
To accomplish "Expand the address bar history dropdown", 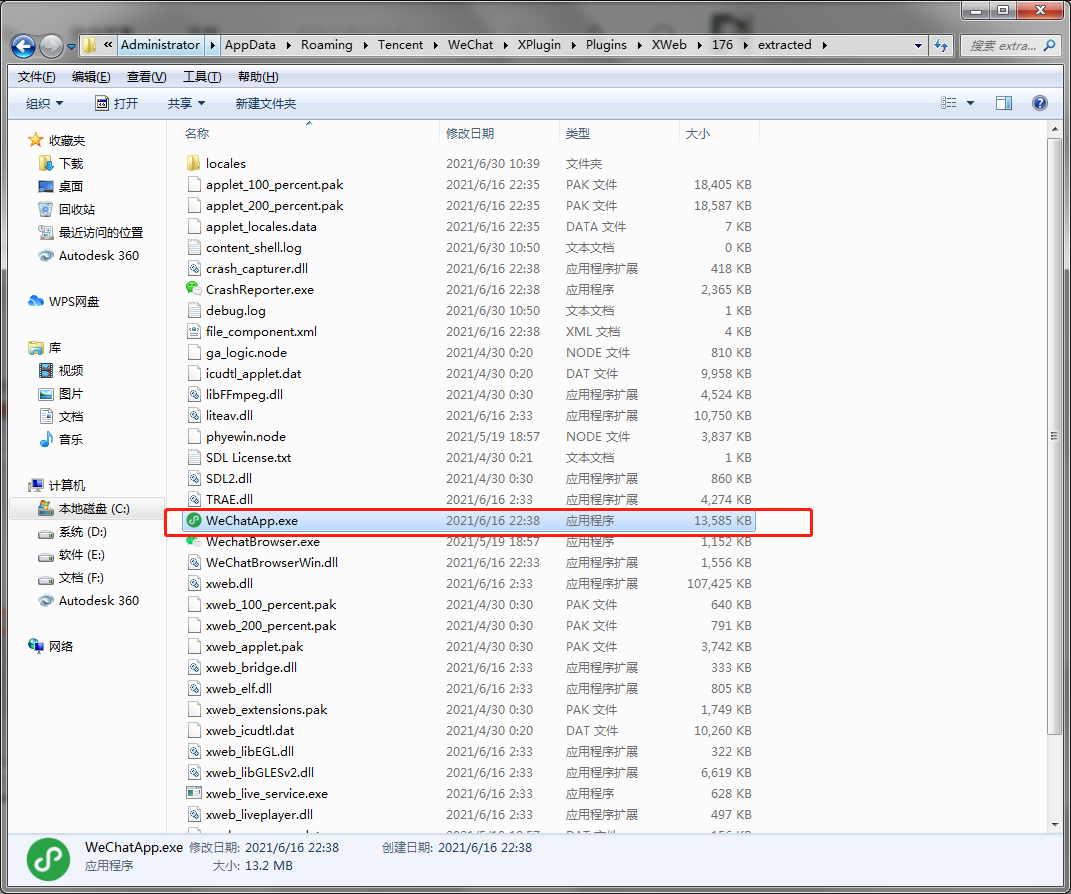I will point(918,46).
